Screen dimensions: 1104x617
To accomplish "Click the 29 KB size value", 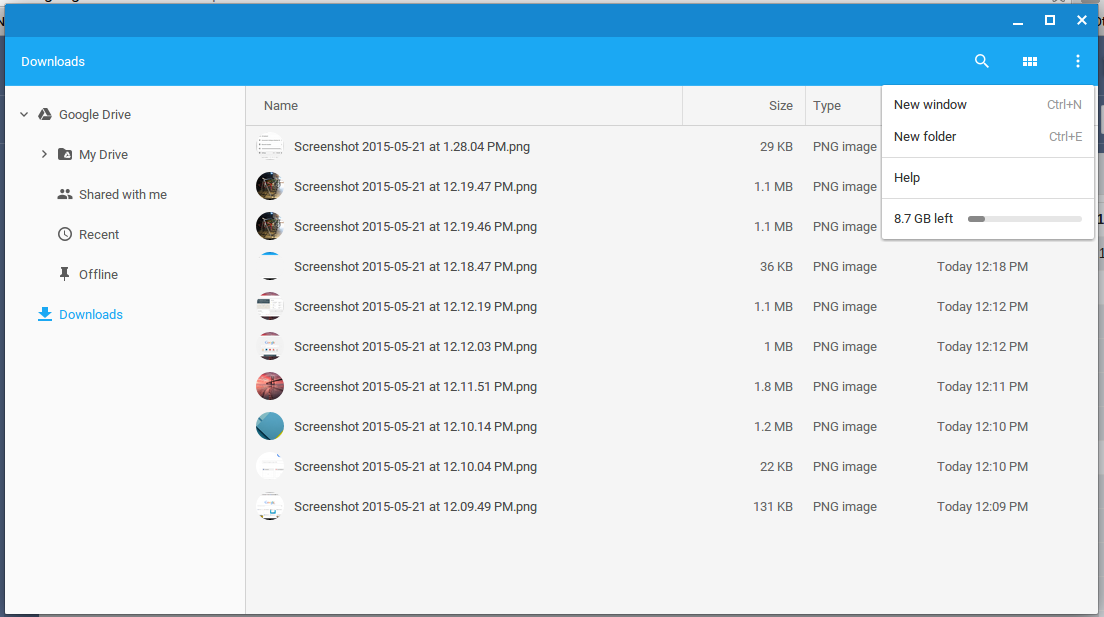I will pos(776,147).
